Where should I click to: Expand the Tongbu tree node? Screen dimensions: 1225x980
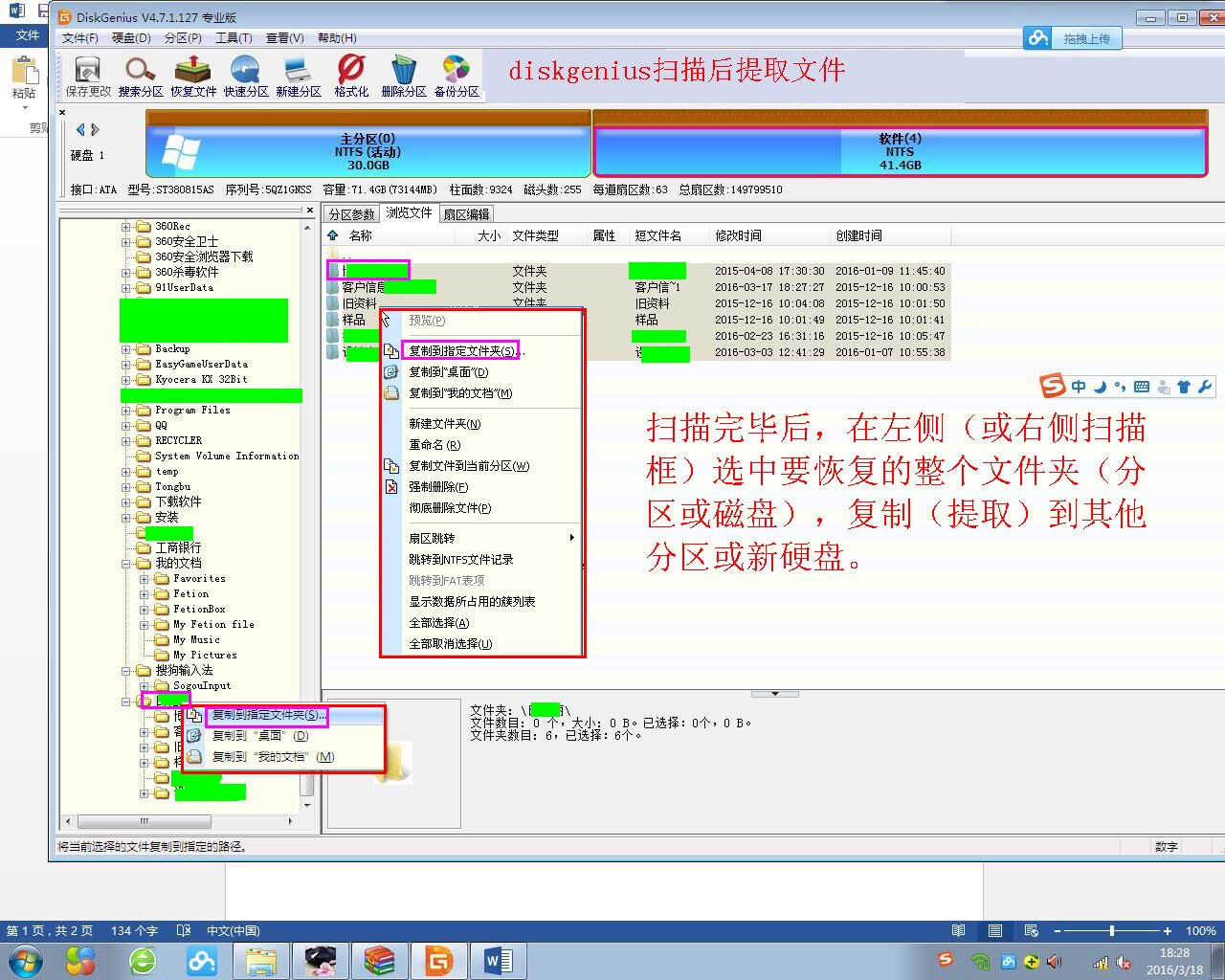pos(126,487)
